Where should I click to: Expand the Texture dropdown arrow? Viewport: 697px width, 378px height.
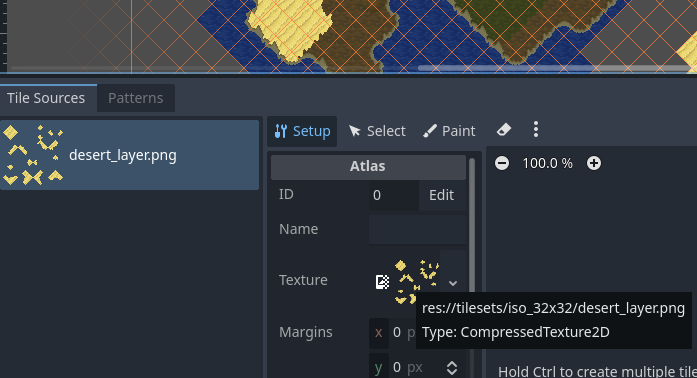[x=453, y=283]
